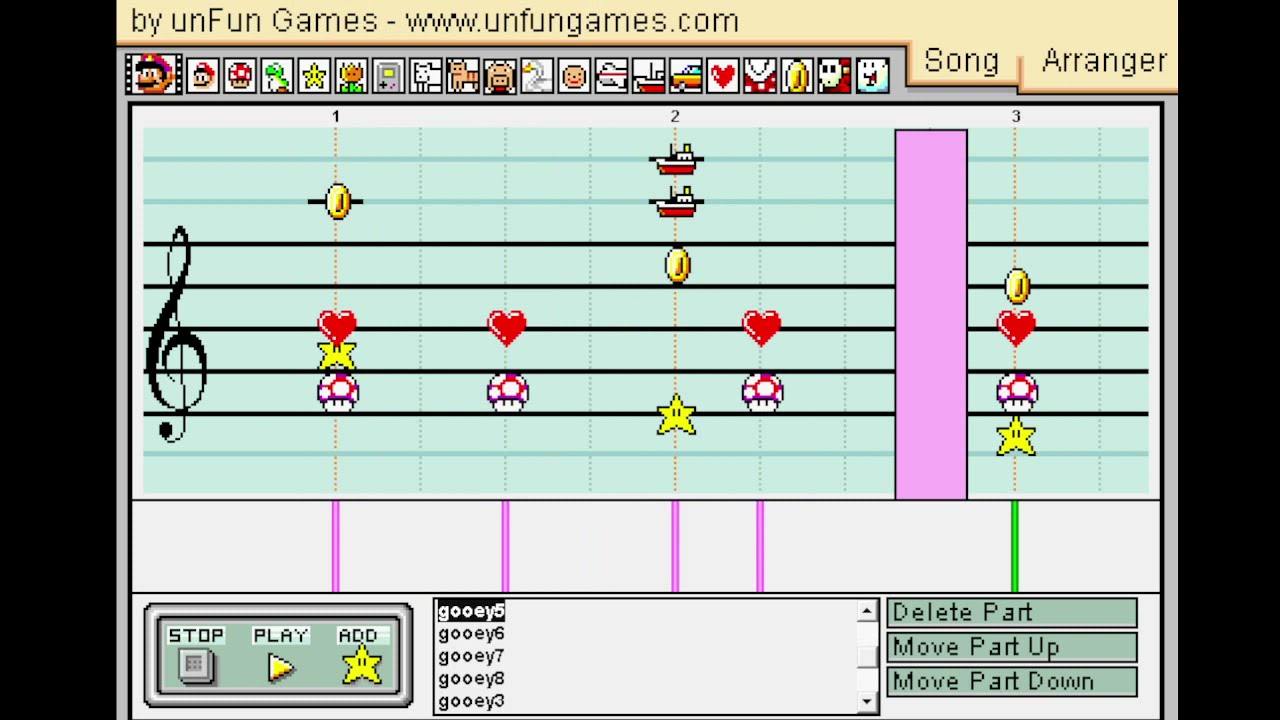1280x720 pixels.
Task: Select the mushroom instrument in toolbar
Action: [x=240, y=76]
